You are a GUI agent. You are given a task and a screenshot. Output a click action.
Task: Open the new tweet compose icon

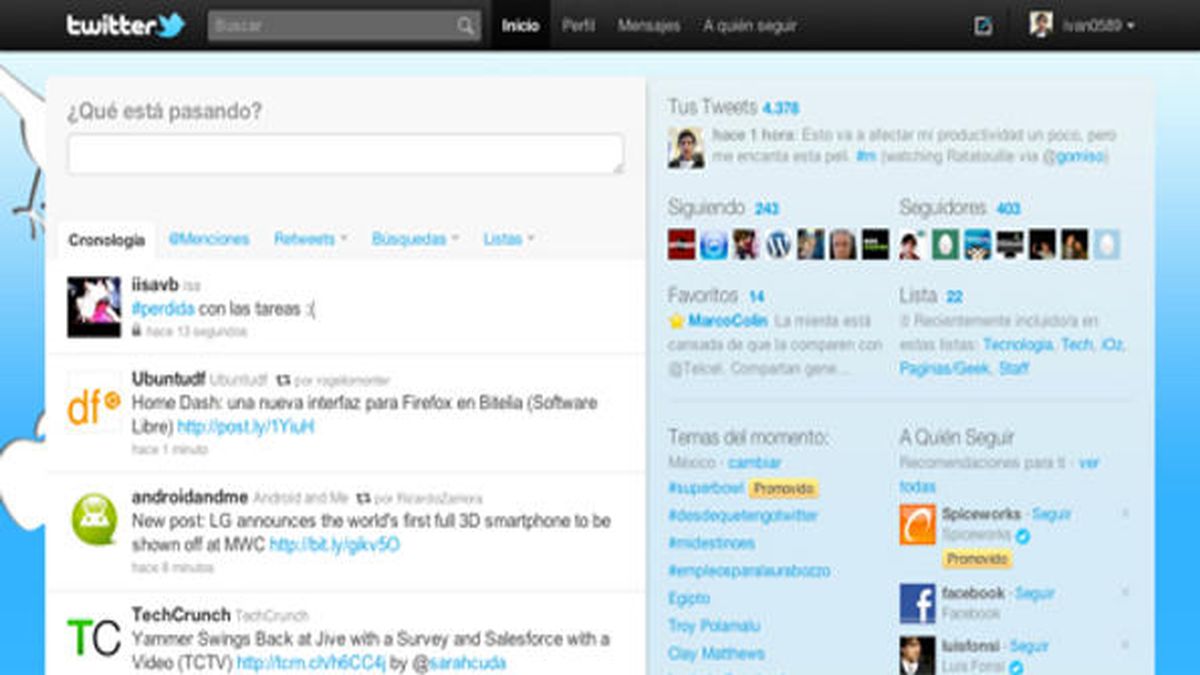[x=983, y=24]
